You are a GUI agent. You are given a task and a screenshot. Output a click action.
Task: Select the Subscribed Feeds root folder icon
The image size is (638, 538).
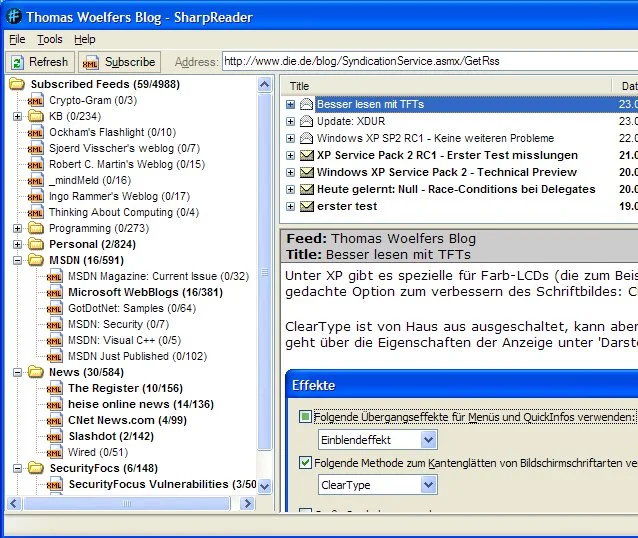tap(17, 84)
